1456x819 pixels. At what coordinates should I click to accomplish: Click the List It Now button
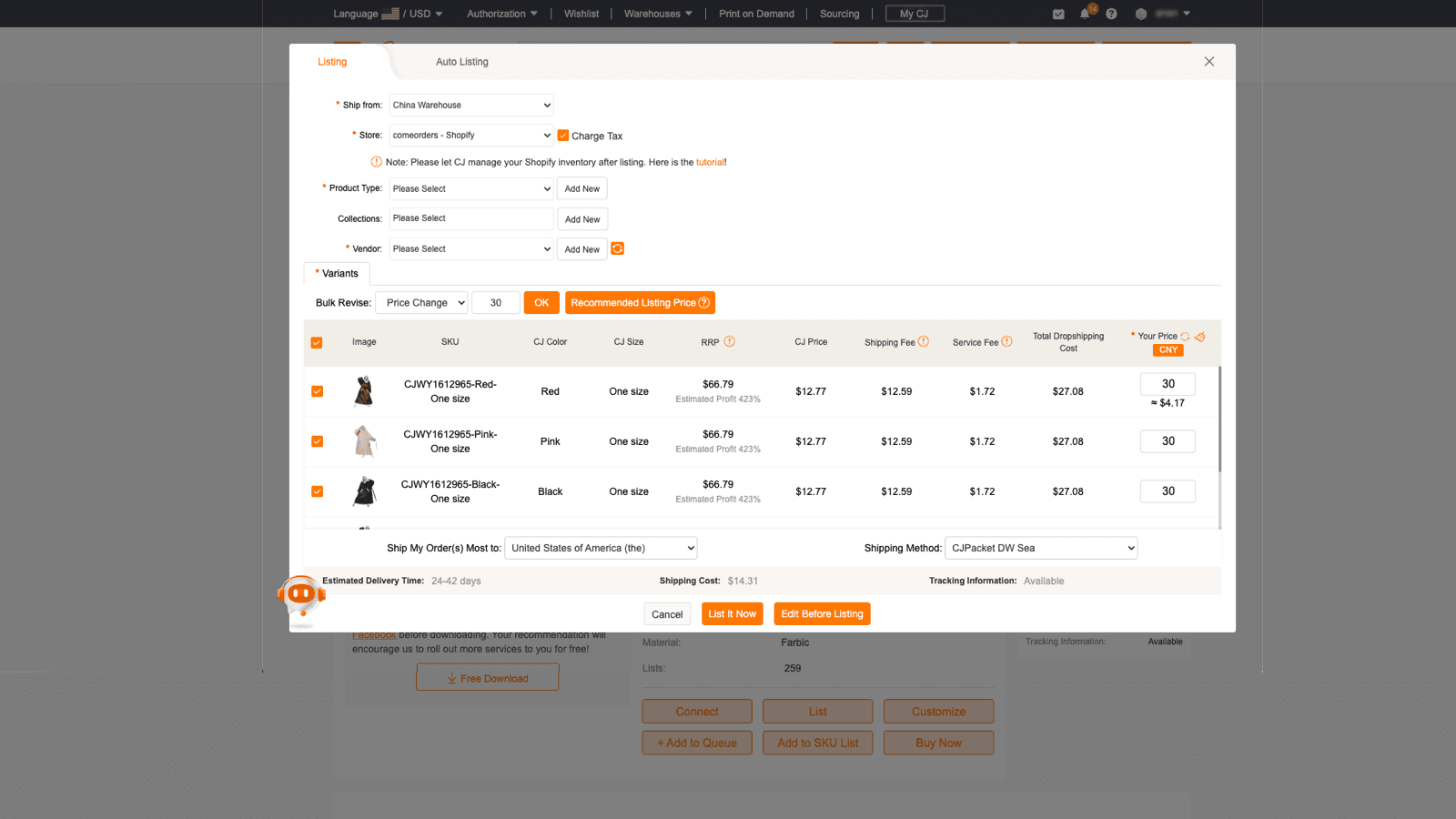tap(732, 613)
